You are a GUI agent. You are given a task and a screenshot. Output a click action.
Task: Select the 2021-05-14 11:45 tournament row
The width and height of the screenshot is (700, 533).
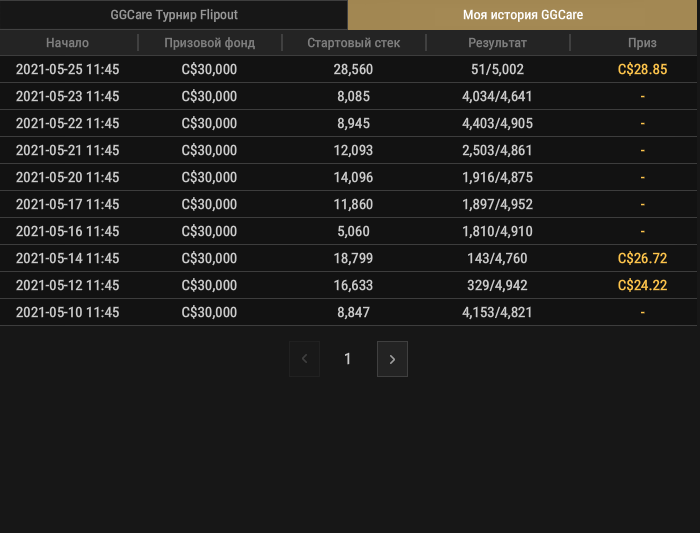pos(348,258)
